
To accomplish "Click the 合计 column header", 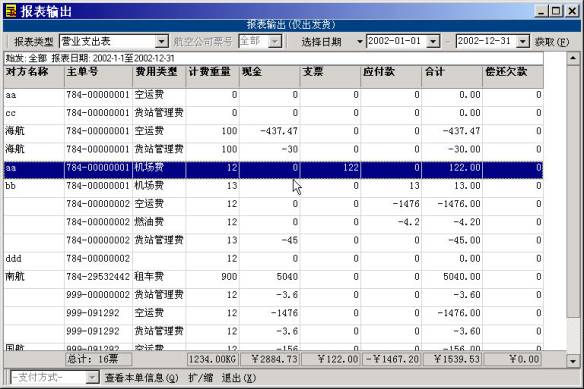I will coord(452,77).
